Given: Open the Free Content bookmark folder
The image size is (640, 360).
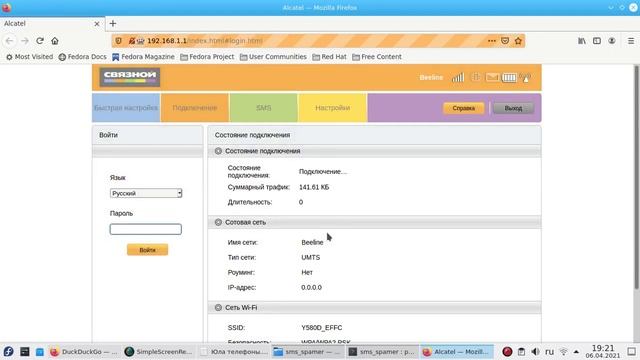Looking at the screenshot, I should 377,57.
